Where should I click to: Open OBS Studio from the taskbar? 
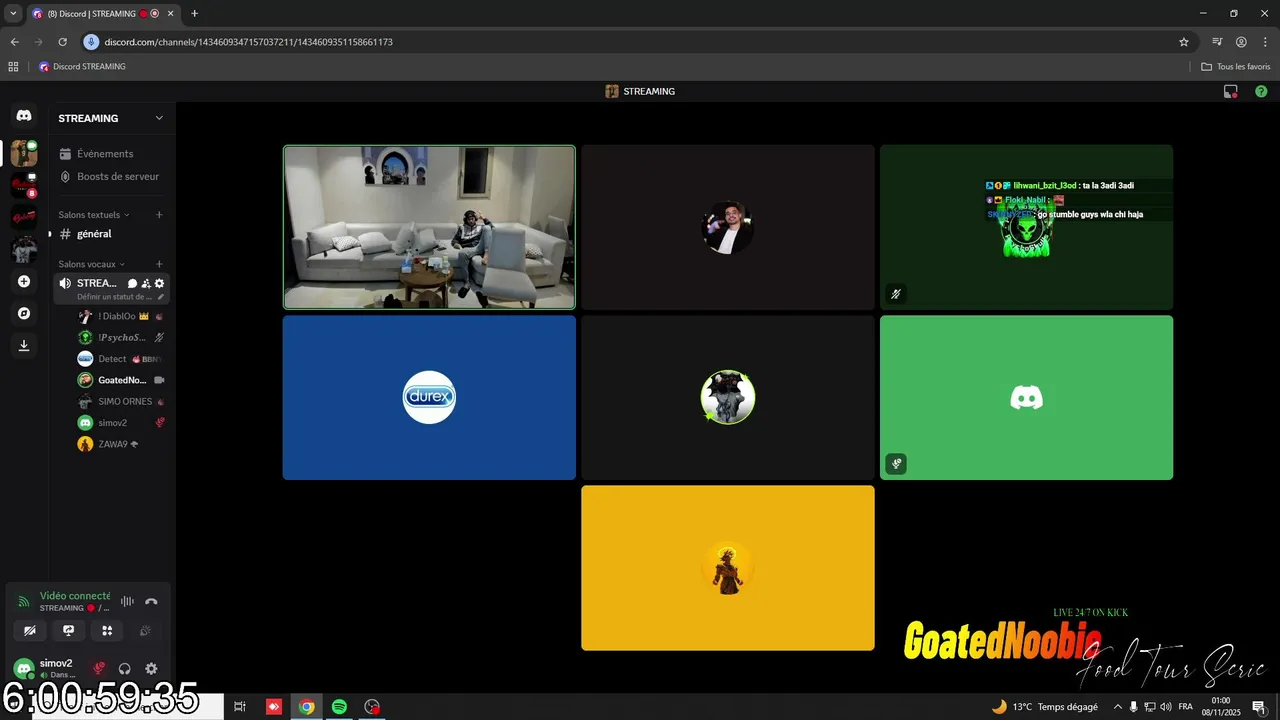[x=372, y=707]
